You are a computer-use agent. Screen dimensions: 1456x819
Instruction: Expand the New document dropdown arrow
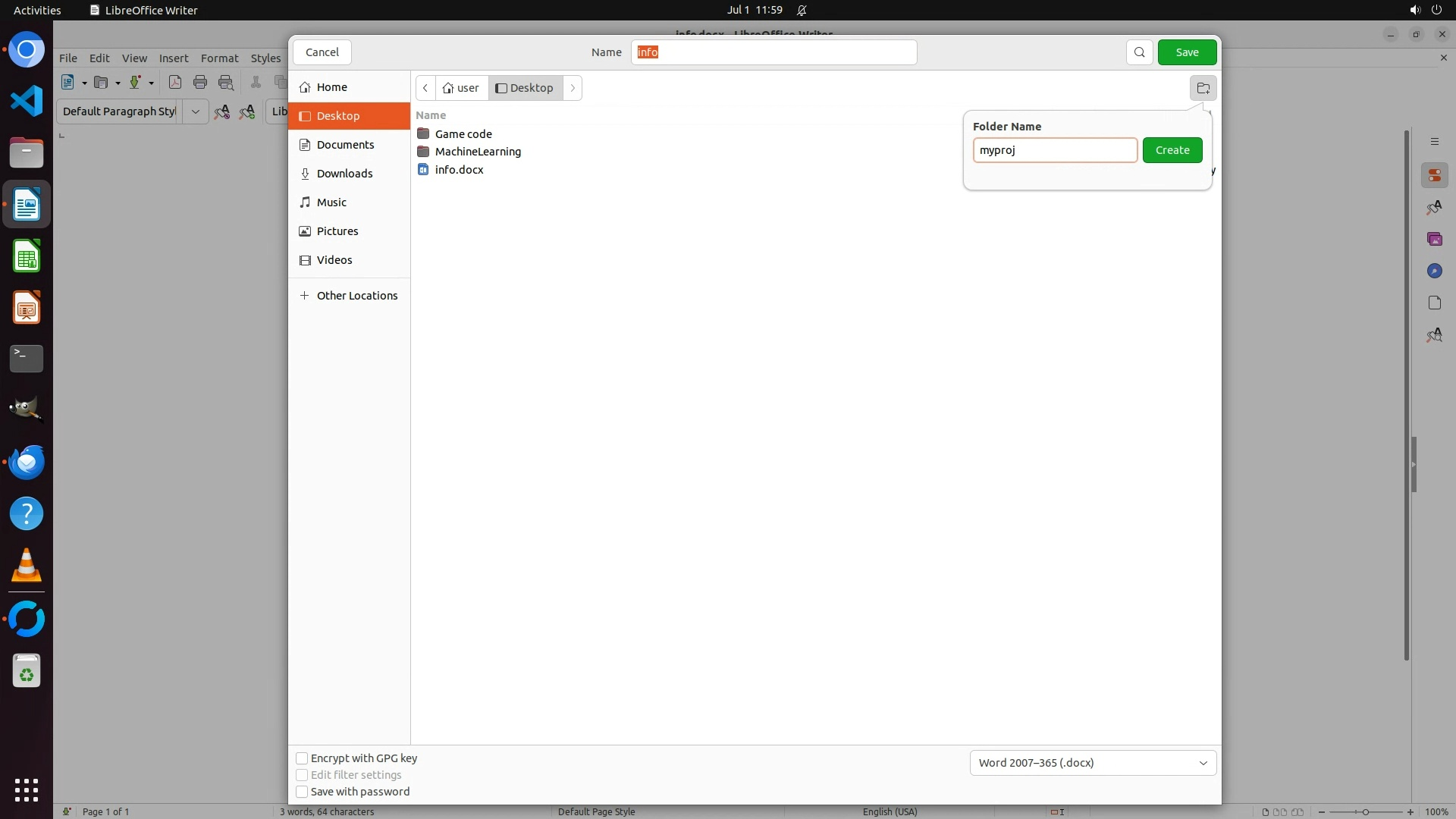pyautogui.click(x=84, y=83)
